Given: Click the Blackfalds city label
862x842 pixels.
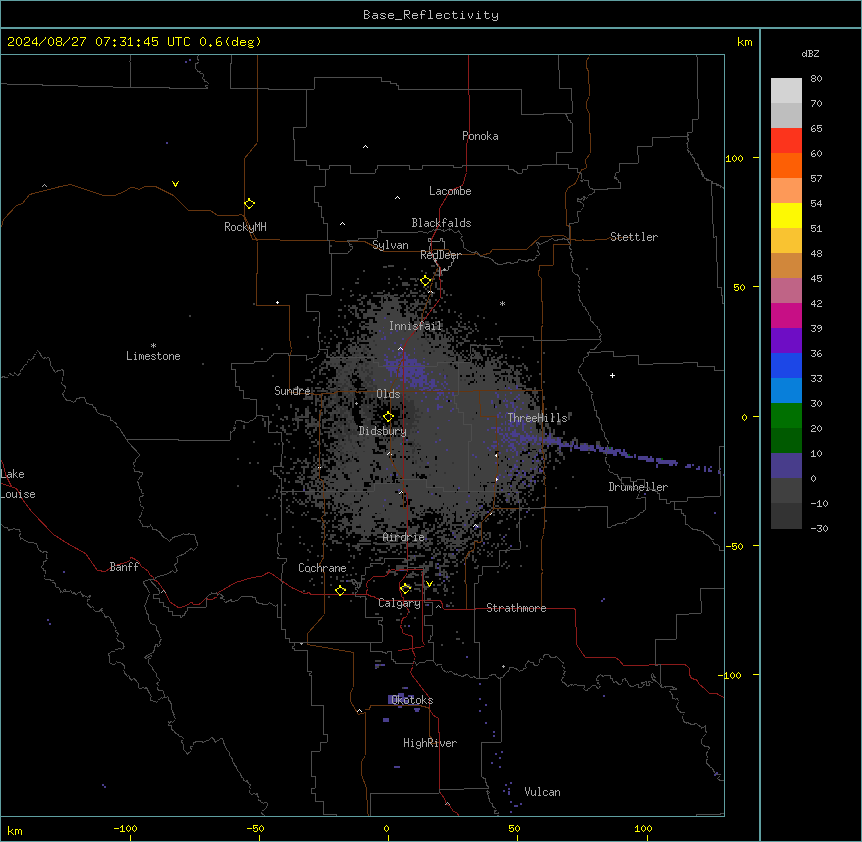Looking at the screenshot, I should [x=441, y=223].
